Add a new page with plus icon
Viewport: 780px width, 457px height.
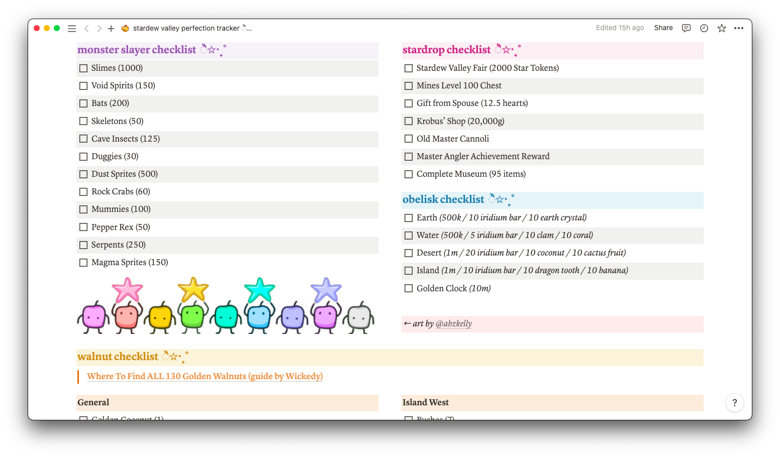pos(111,28)
